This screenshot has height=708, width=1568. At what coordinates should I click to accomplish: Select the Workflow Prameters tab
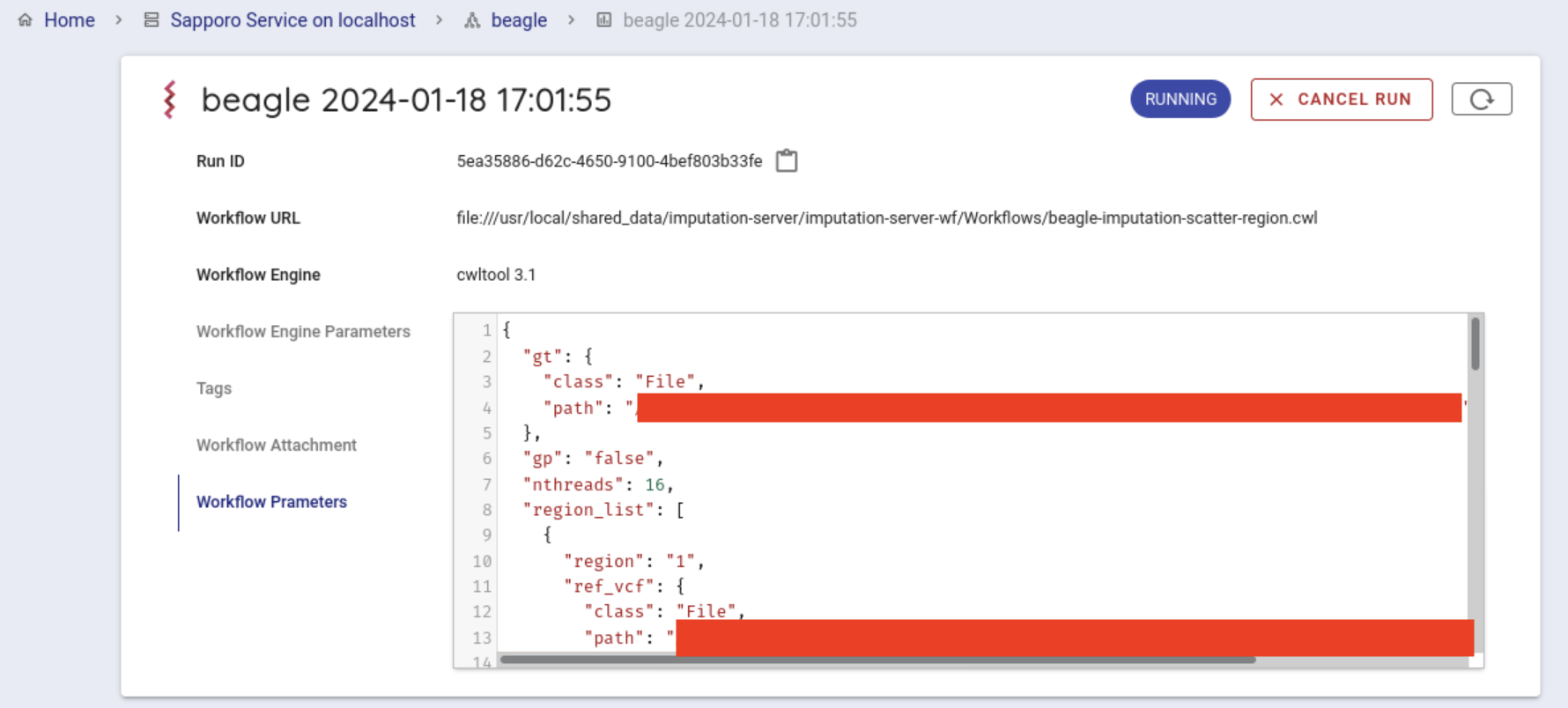coord(271,502)
